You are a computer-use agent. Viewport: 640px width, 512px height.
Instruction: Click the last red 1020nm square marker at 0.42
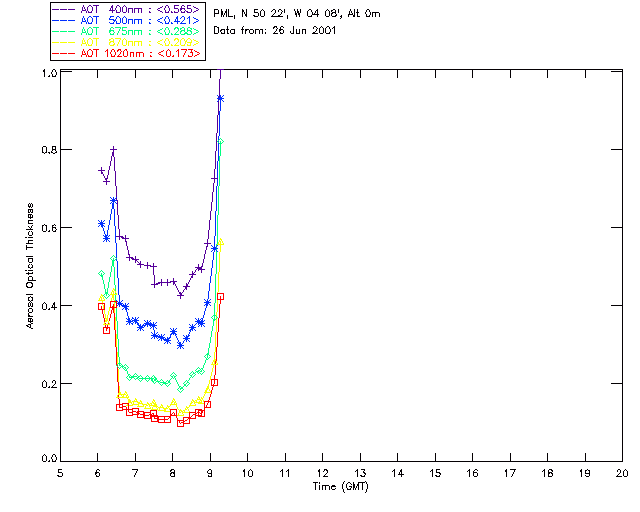221,297
